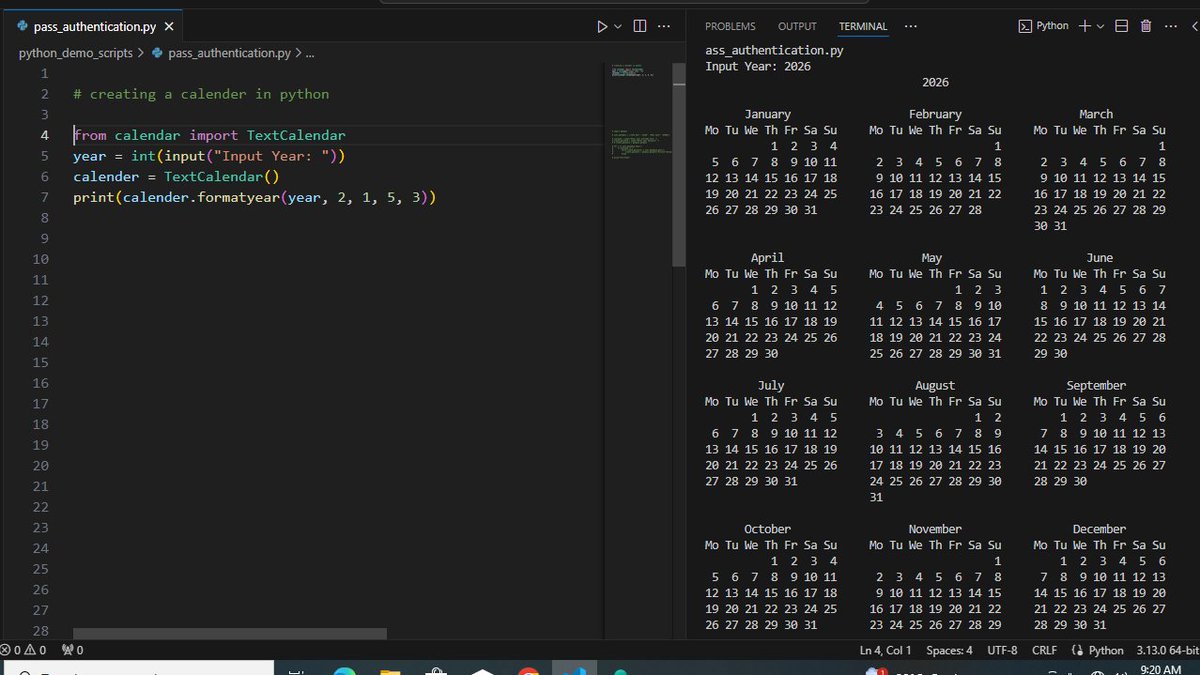Change end of line sequence CRLF
The width and height of the screenshot is (1200, 675).
point(1044,650)
